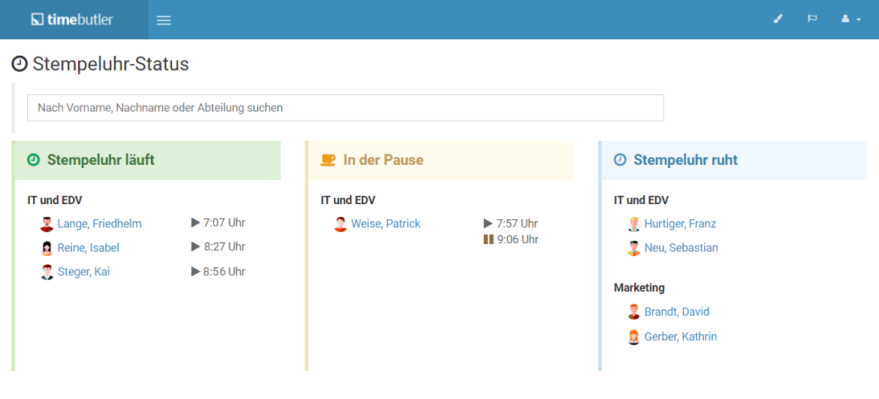Open the hamburger navigation menu
The height and width of the screenshot is (399, 879).
(x=164, y=20)
